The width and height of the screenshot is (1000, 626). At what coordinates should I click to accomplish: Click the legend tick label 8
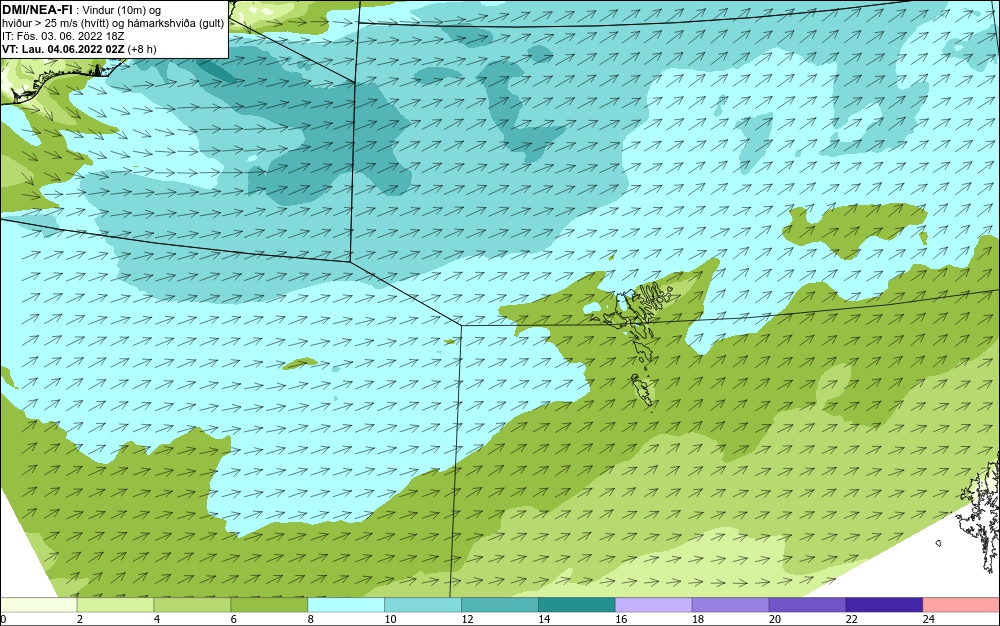(310, 619)
